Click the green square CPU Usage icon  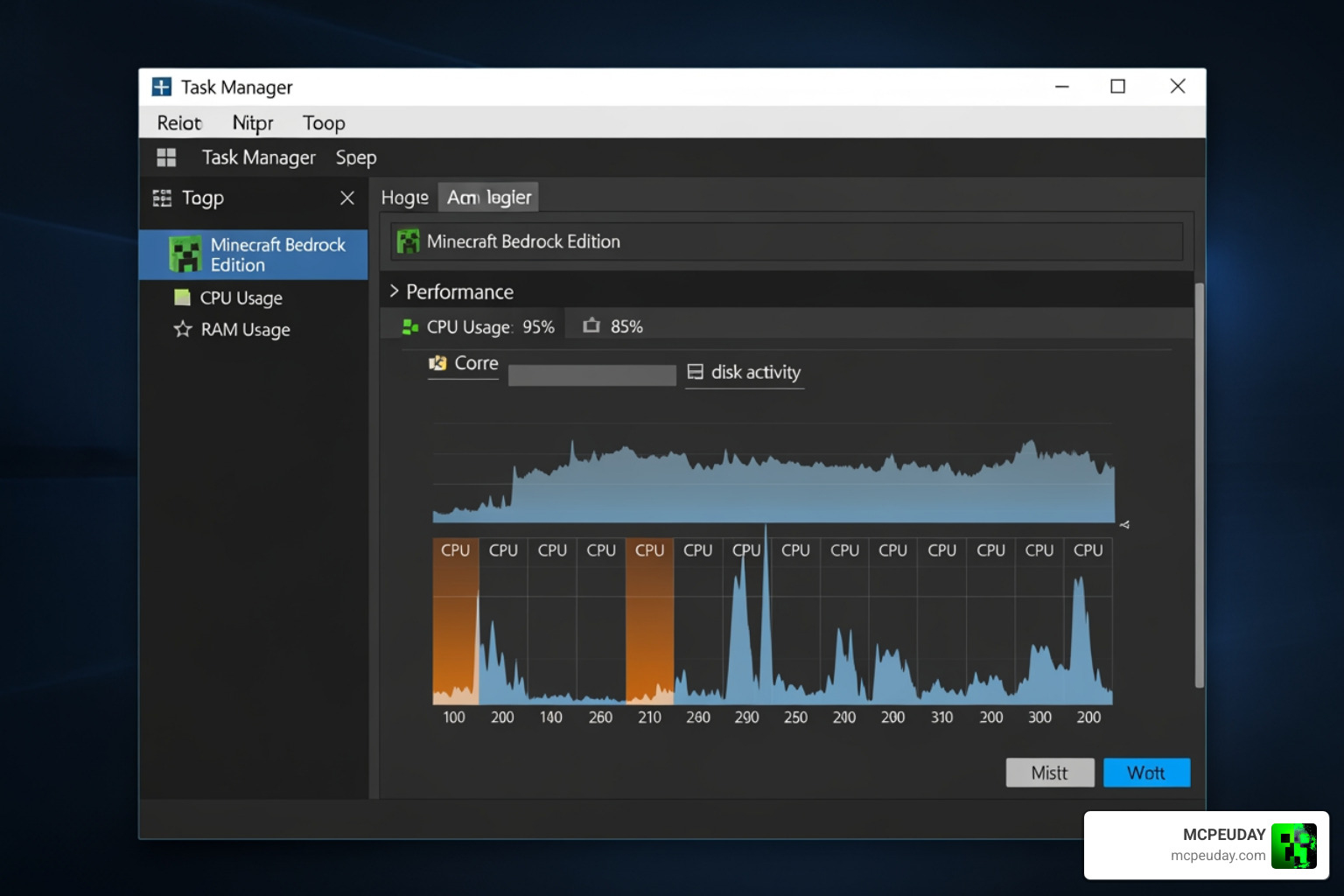182,297
